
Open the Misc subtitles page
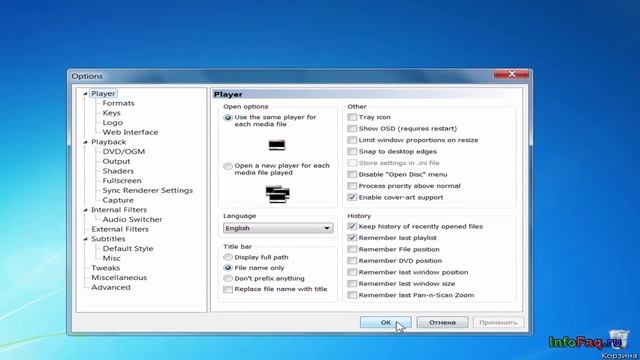pyautogui.click(x=111, y=258)
